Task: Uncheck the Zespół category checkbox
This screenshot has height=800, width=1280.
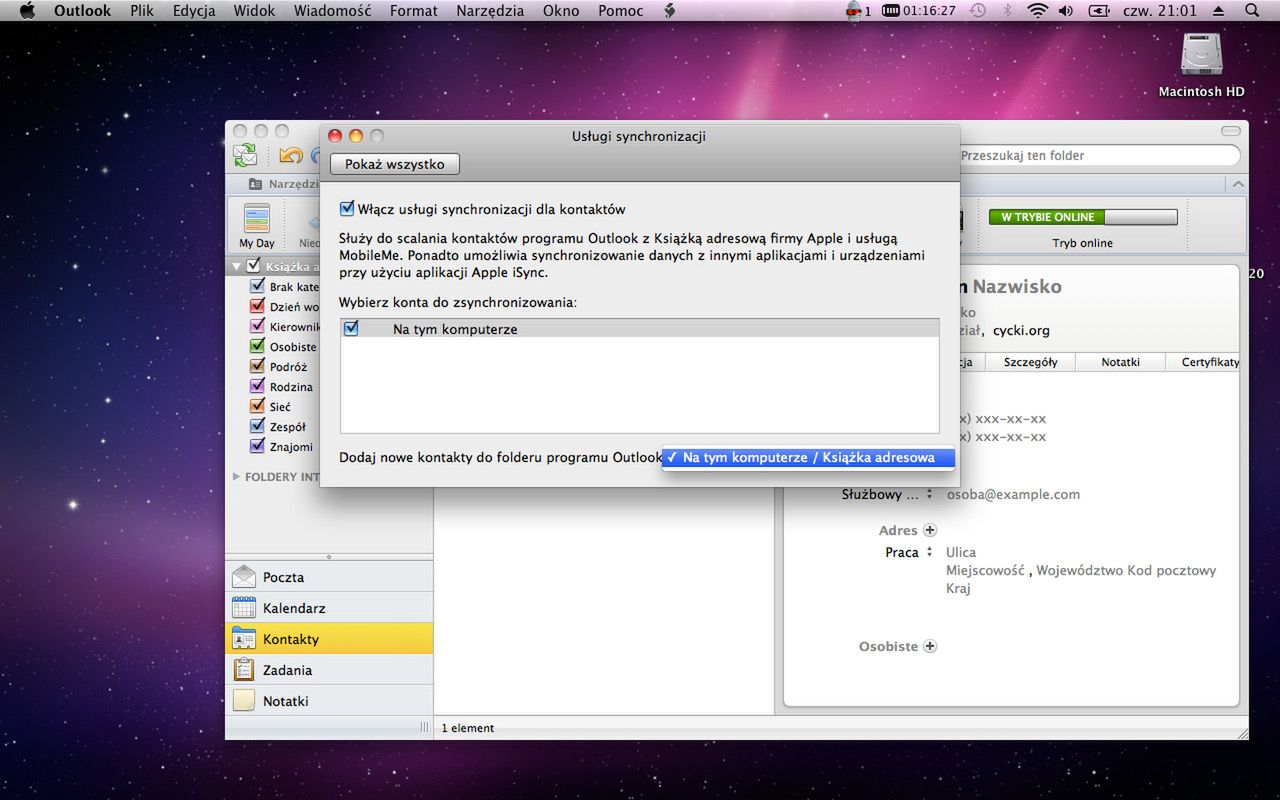Action: 257,427
